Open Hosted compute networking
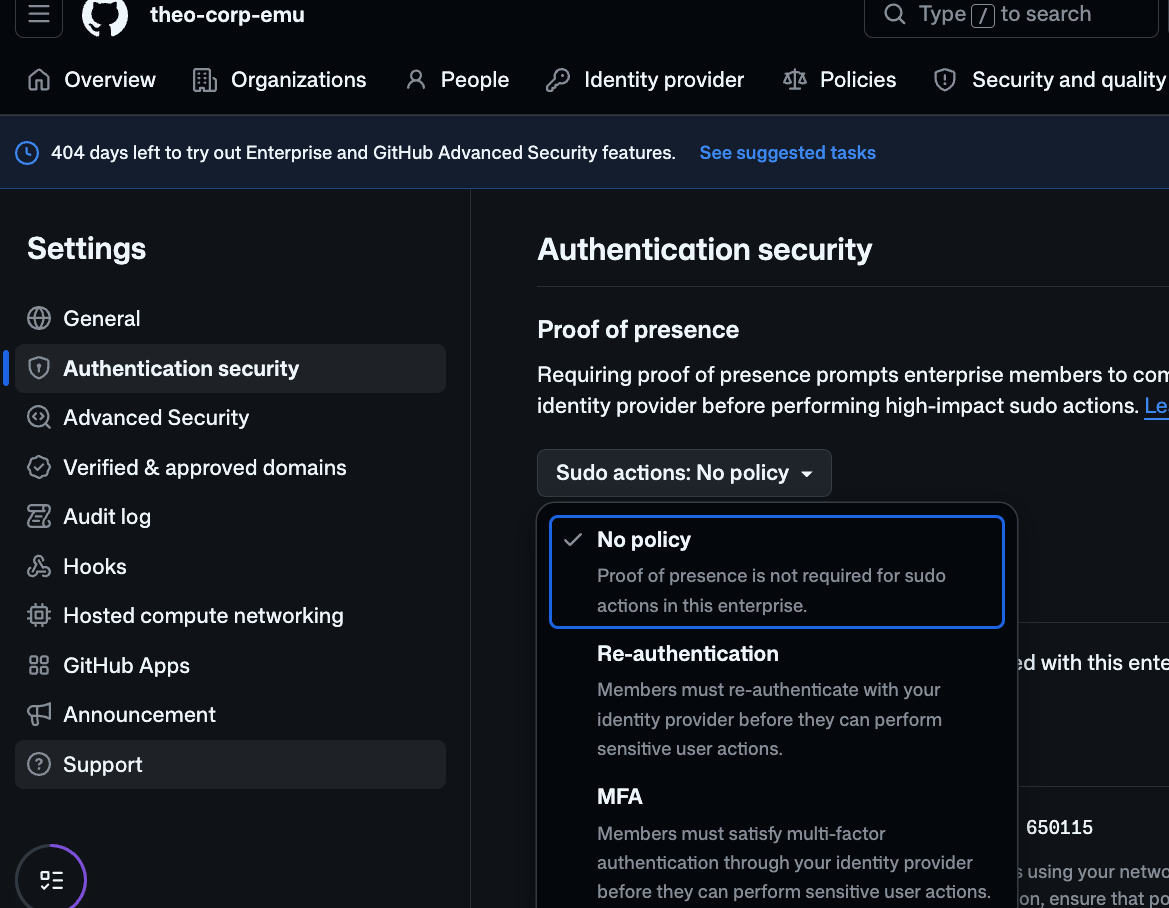 pyautogui.click(x=230, y=616)
